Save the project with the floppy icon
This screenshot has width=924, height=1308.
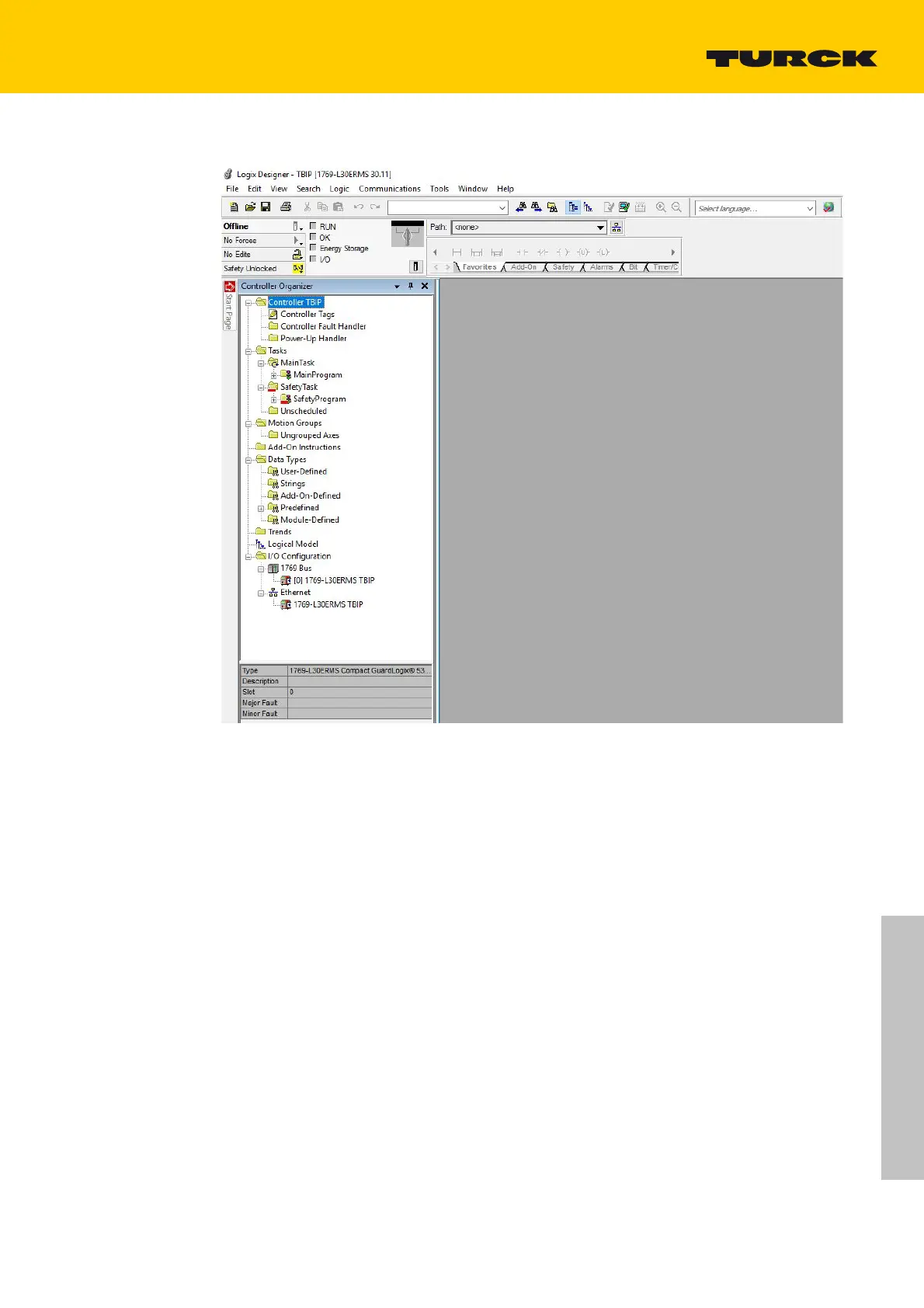[266, 207]
